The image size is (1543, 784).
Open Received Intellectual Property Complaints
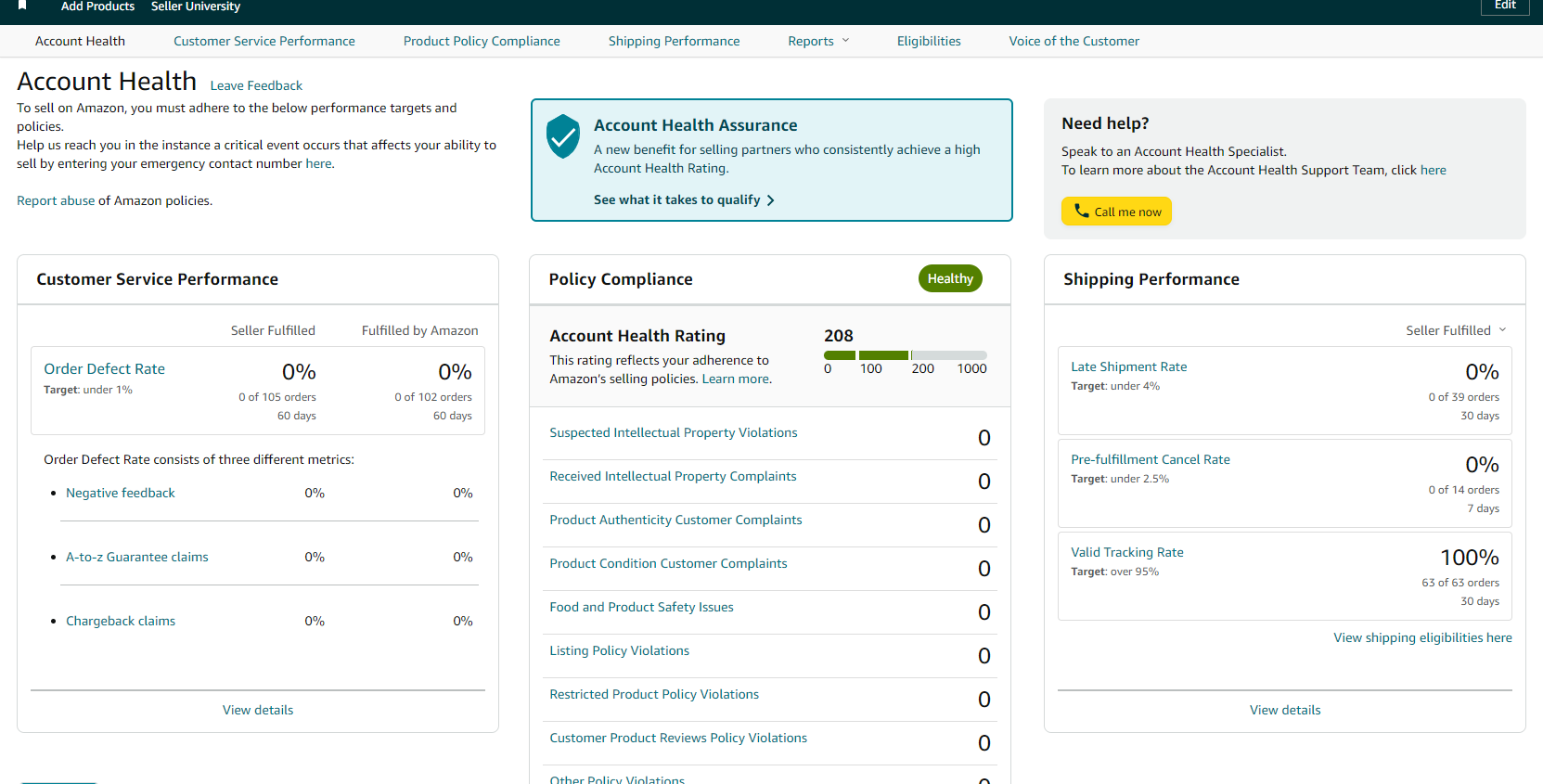coord(673,477)
